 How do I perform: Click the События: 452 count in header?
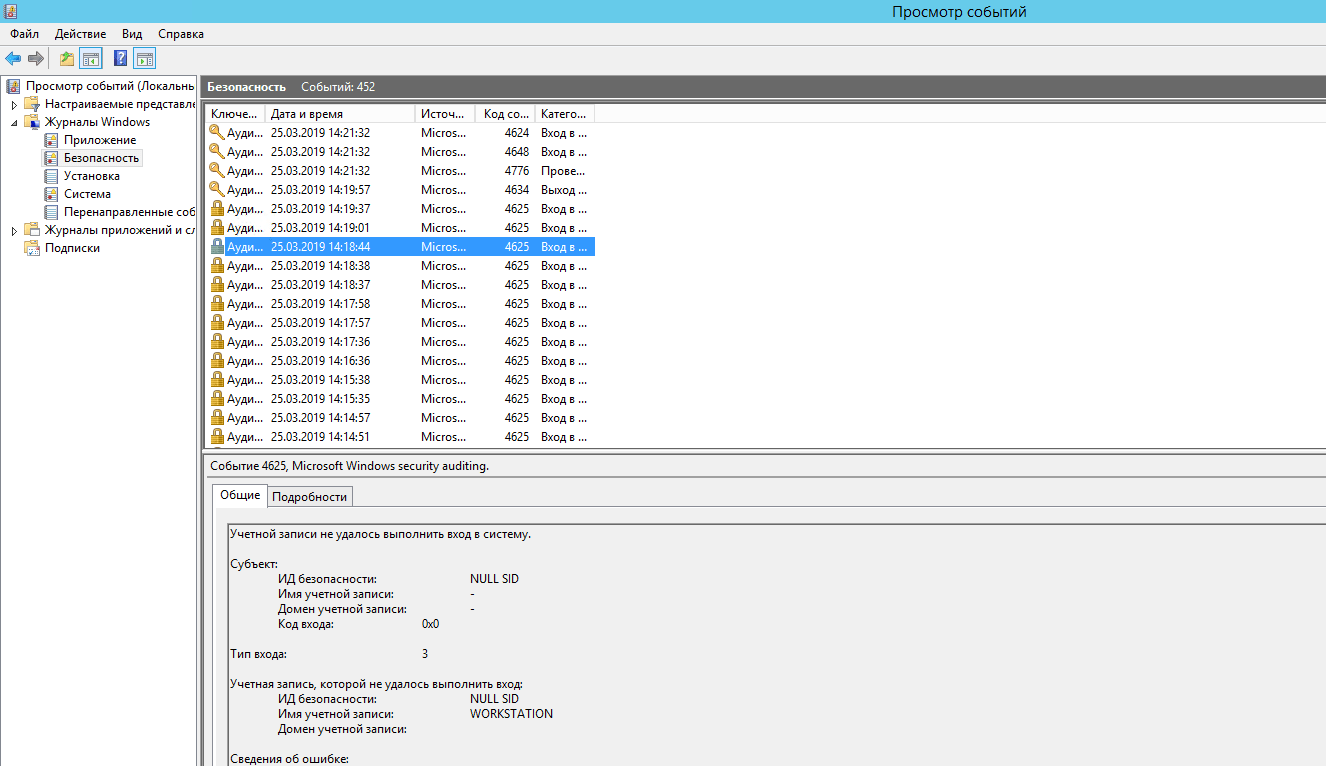(x=338, y=87)
